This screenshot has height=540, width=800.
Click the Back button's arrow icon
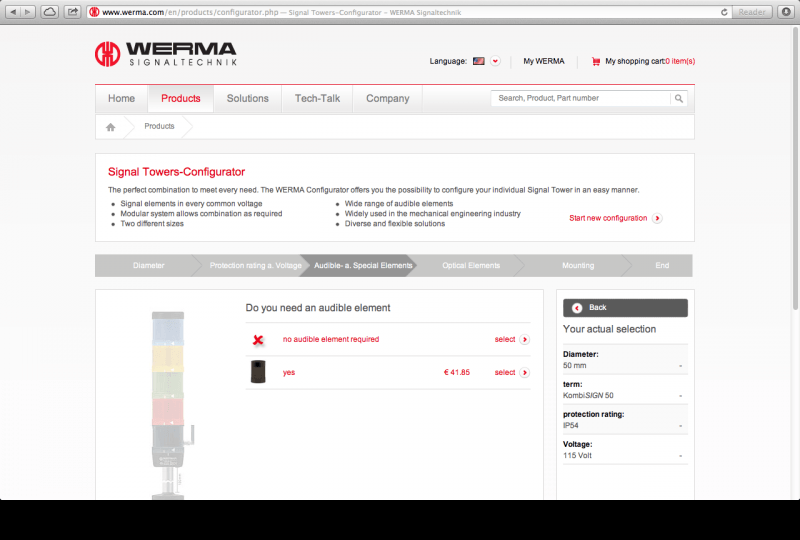[577, 308]
